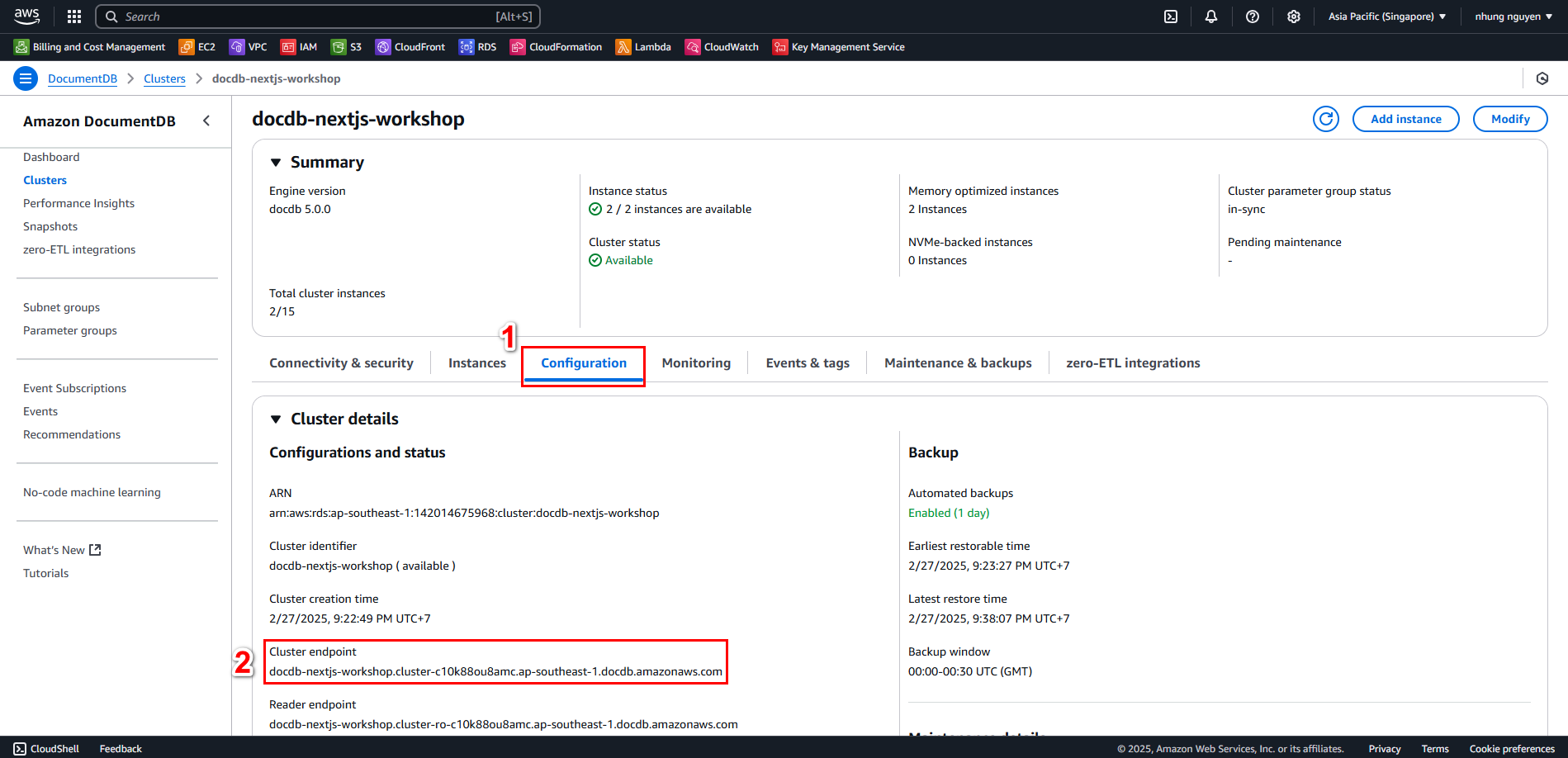Switch to the Instances tab

[477, 363]
